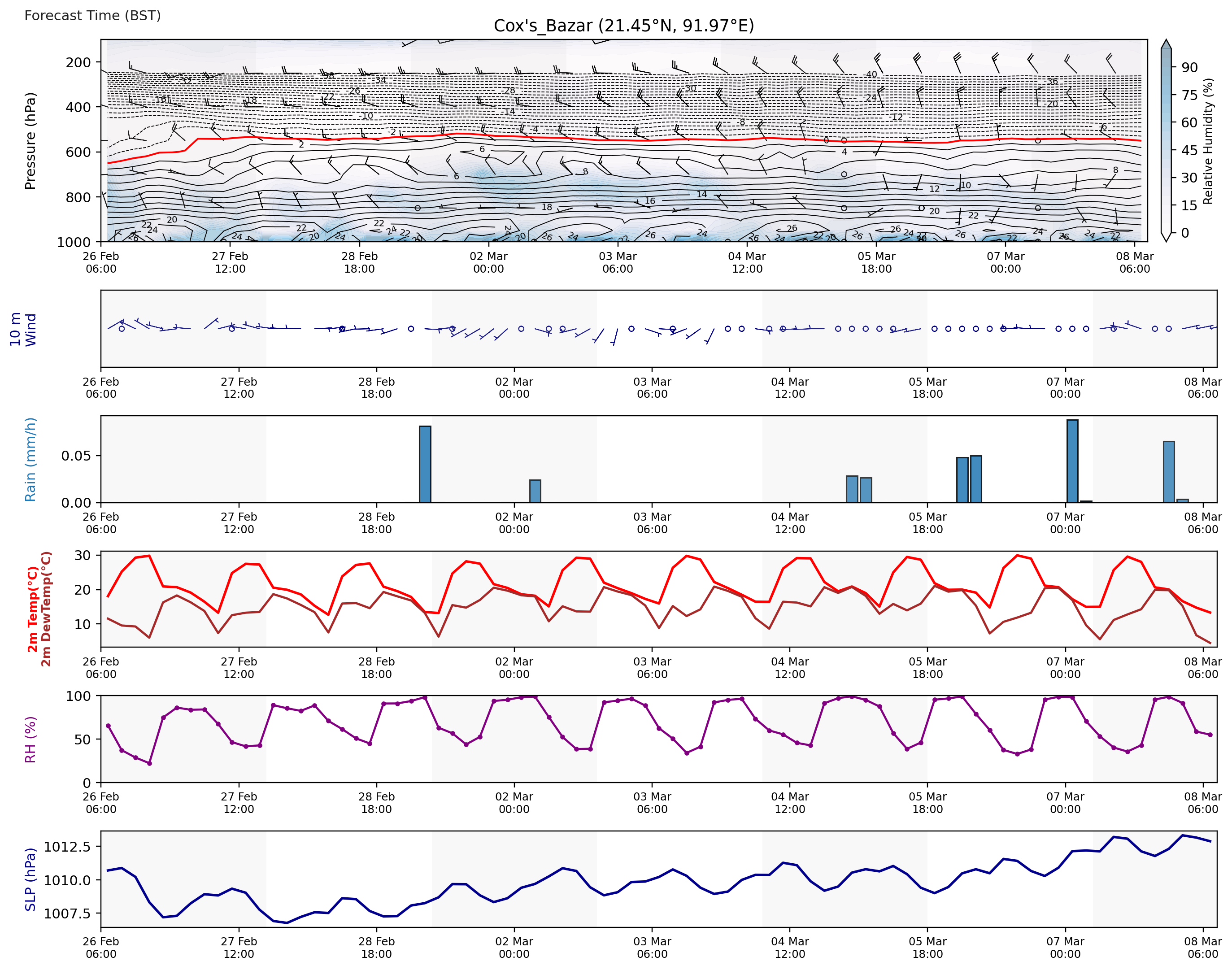Click the red 2m Temp(°C) label
Image resolution: width=1232 pixels, height=970 pixels.
(33, 609)
